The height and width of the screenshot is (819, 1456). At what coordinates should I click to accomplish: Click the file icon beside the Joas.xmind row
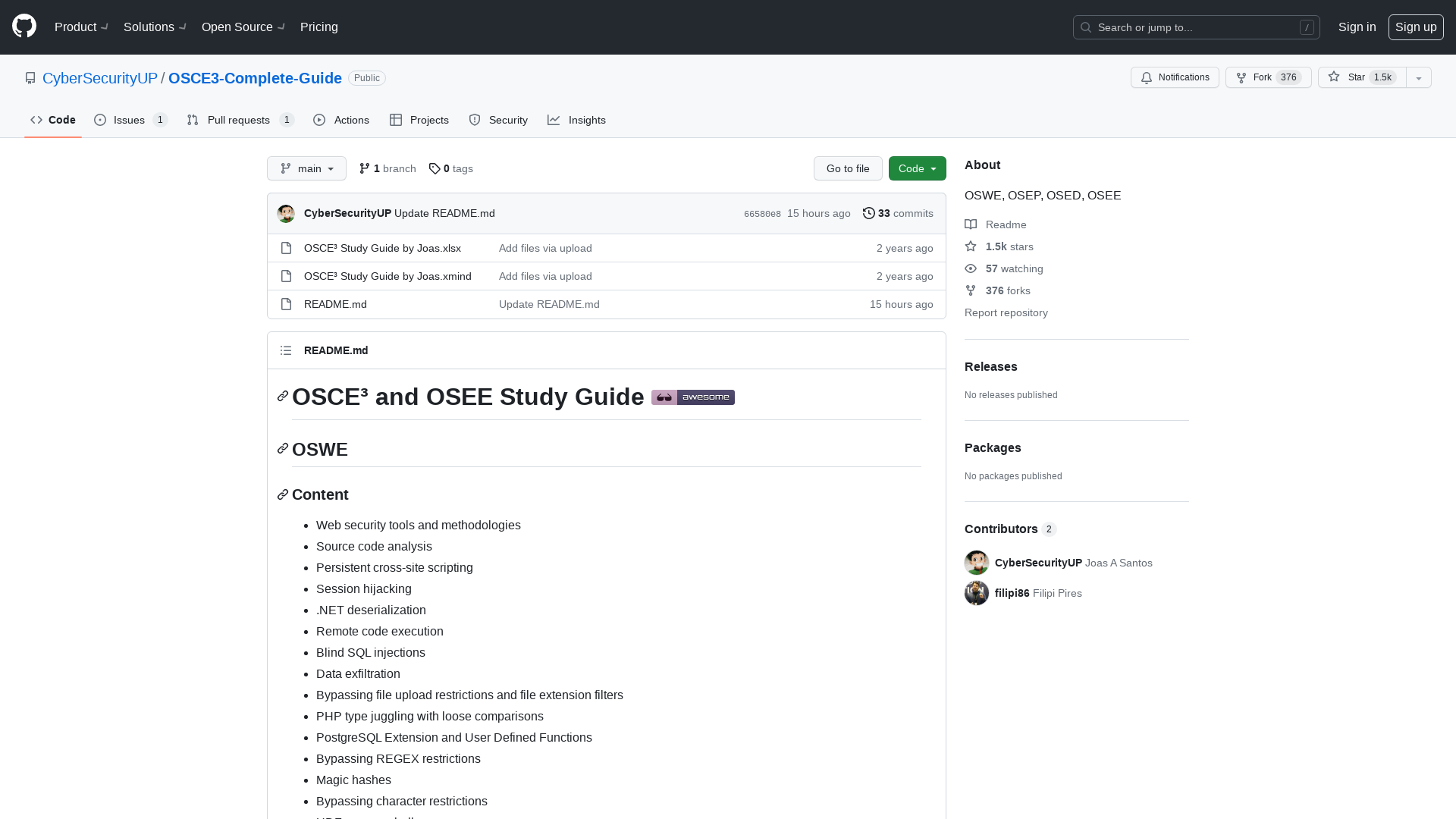pyautogui.click(x=286, y=276)
